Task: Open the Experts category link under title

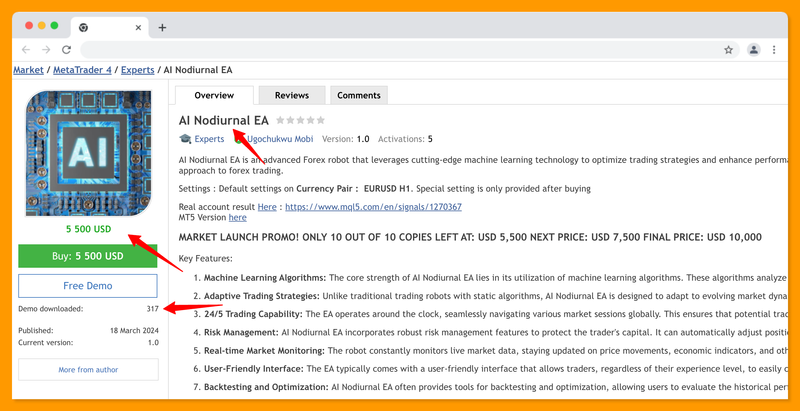Action: pyautogui.click(x=209, y=139)
